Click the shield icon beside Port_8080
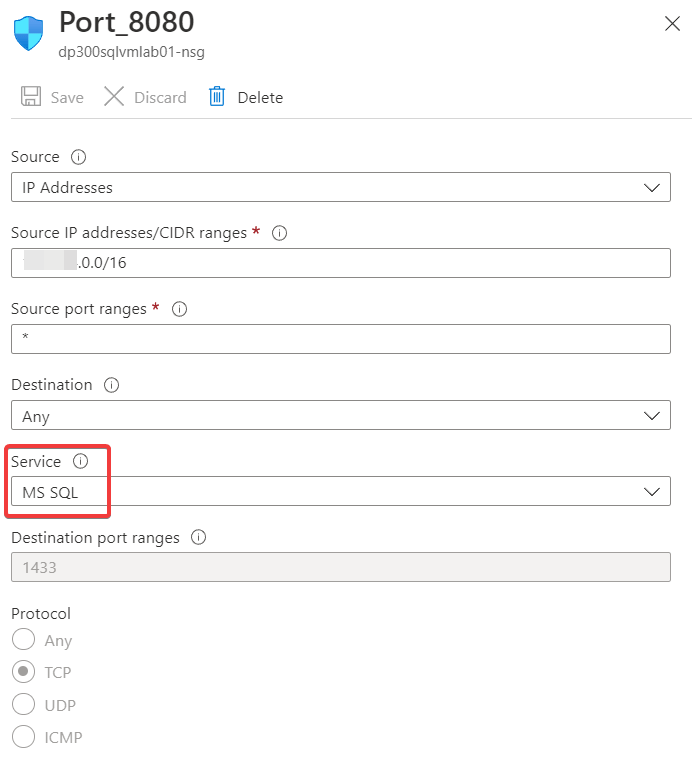 [29, 34]
